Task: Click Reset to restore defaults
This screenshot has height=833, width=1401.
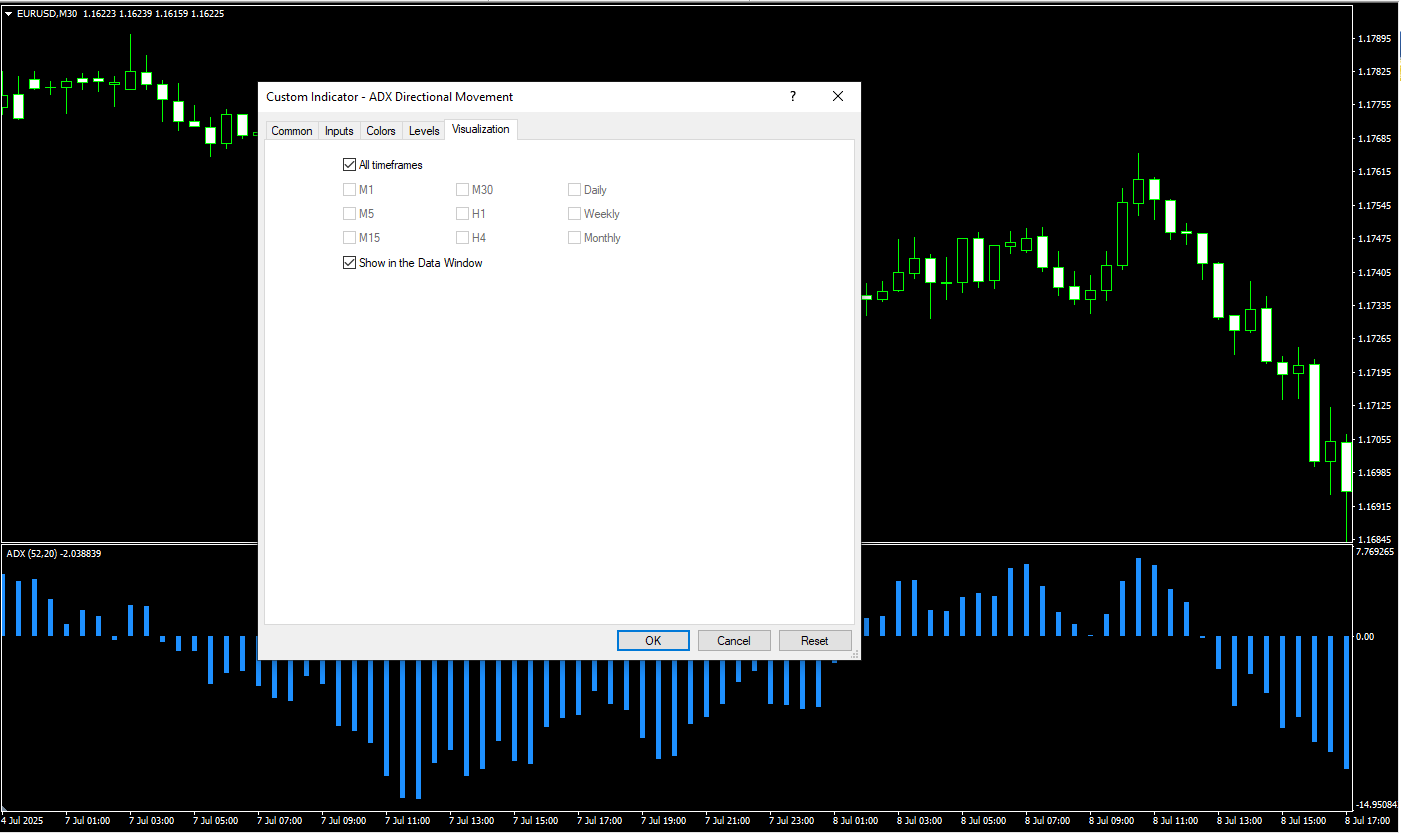Action: point(814,641)
